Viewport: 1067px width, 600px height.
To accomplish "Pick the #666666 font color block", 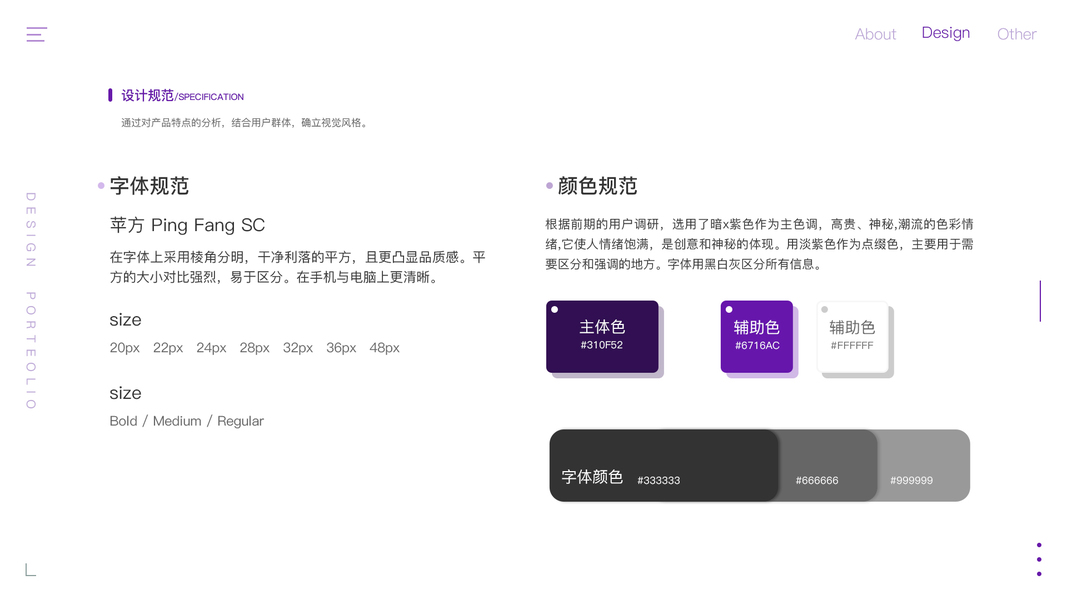I will pos(827,465).
